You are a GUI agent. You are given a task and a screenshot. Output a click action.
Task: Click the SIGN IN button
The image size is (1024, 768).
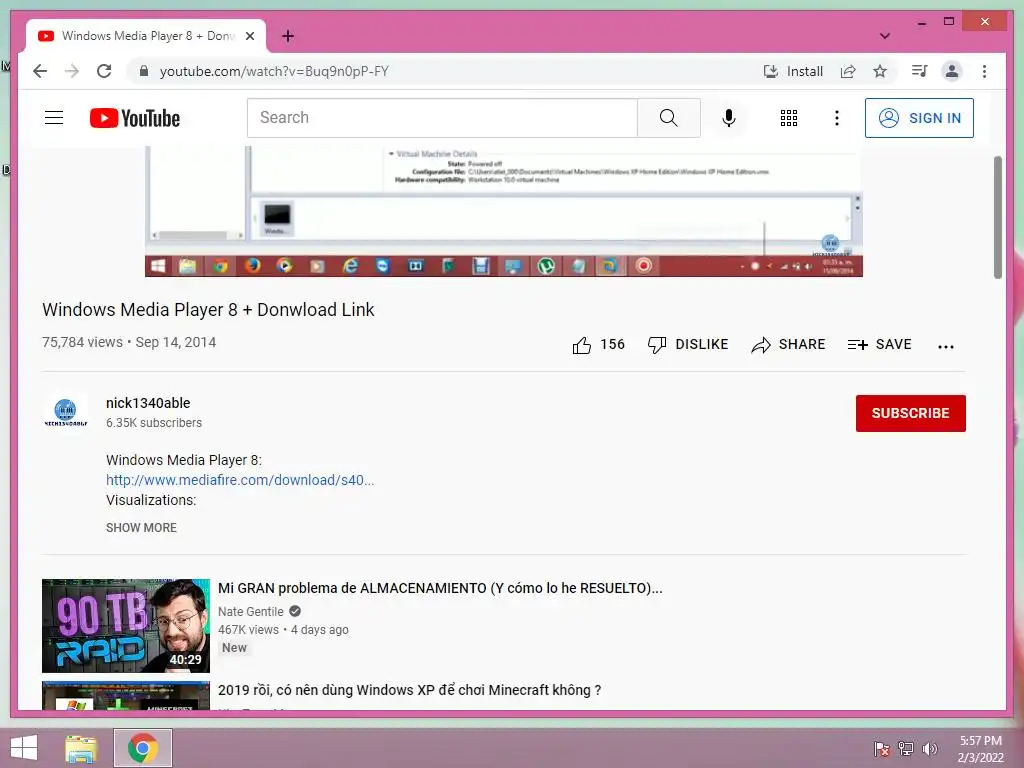coord(920,118)
